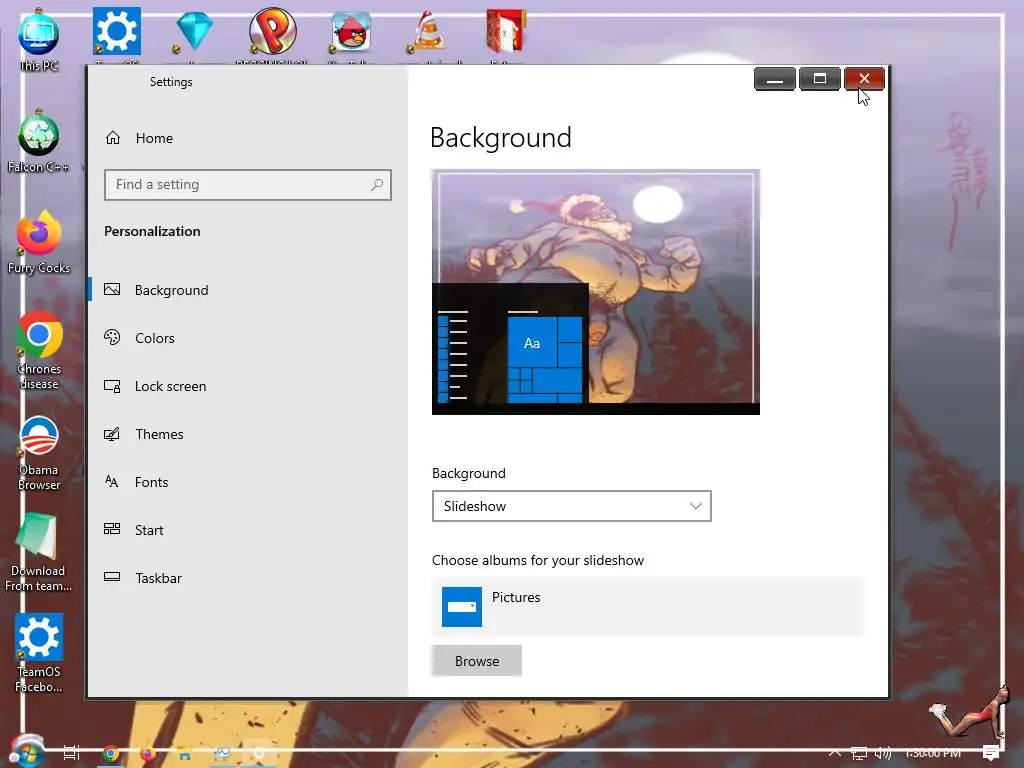Maximize the Settings window
Image resolution: width=1024 pixels, height=768 pixels.
point(820,79)
